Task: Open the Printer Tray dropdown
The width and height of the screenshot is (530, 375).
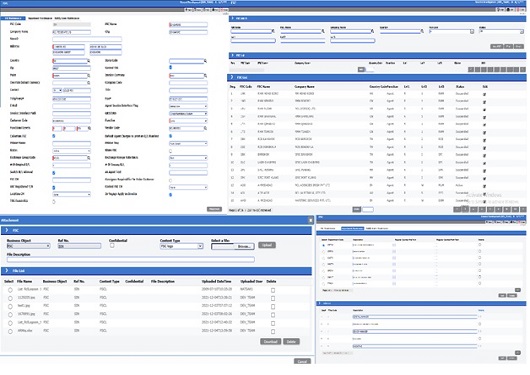Action: tap(188, 144)
